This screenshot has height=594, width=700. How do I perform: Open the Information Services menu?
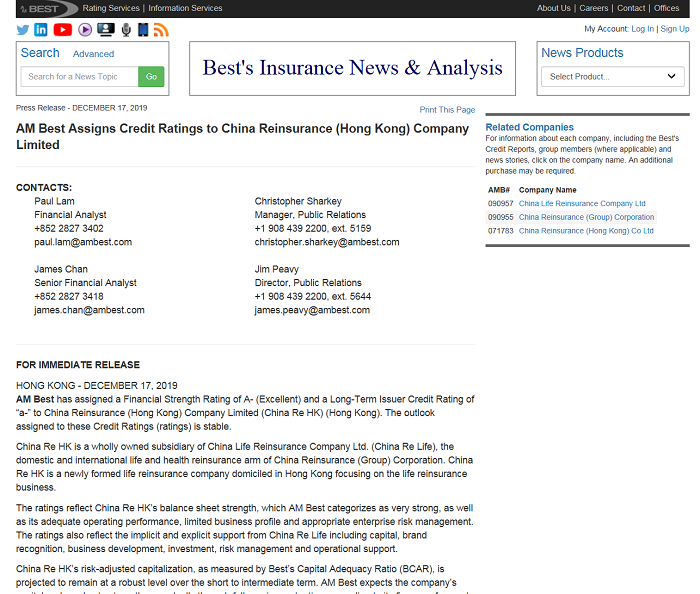click(185, 9)
